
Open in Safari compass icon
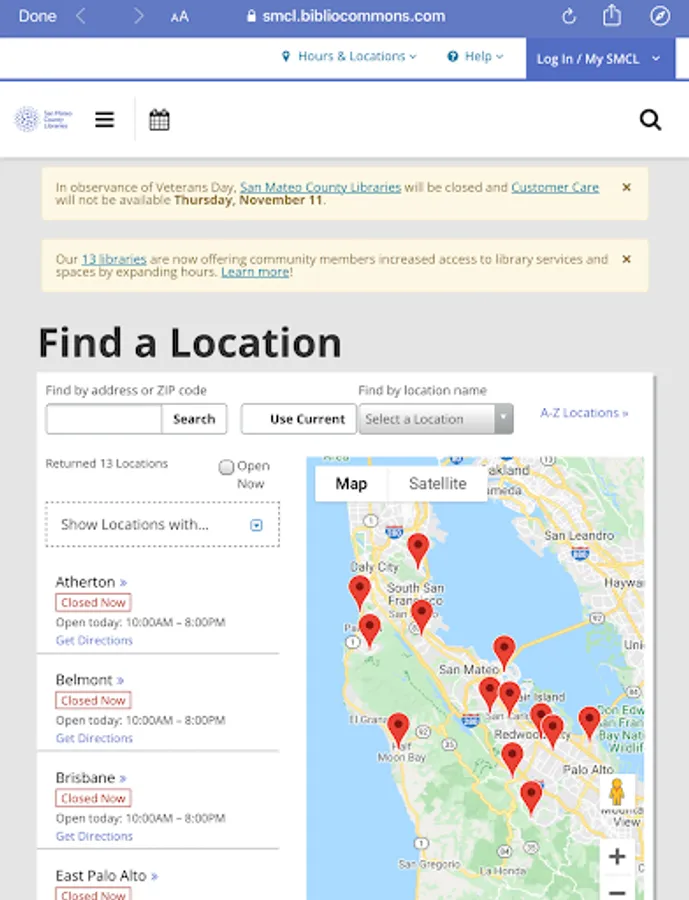660,16
